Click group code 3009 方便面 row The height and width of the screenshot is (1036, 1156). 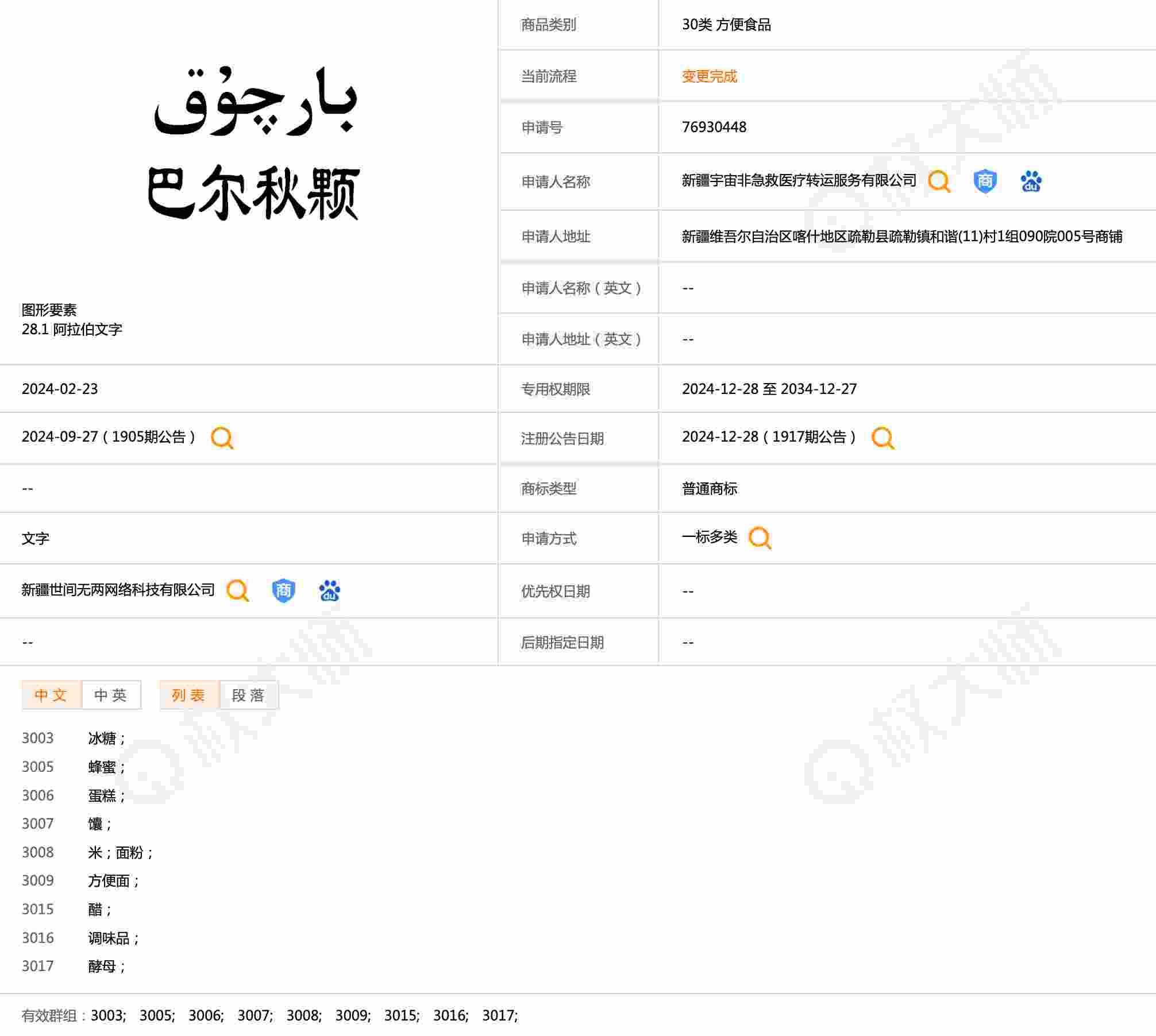pos(109,881)
